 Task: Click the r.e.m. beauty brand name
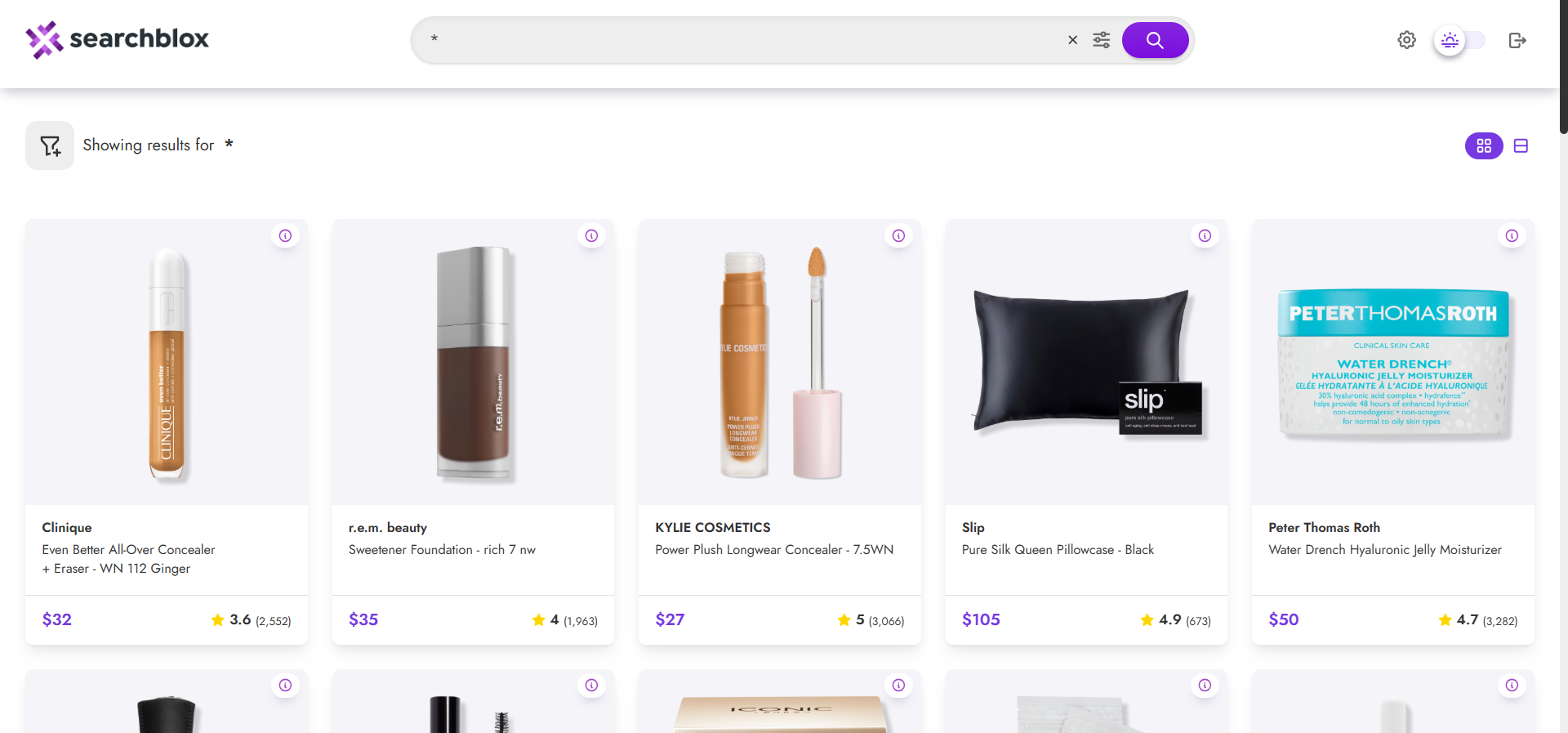click(388, 528)
